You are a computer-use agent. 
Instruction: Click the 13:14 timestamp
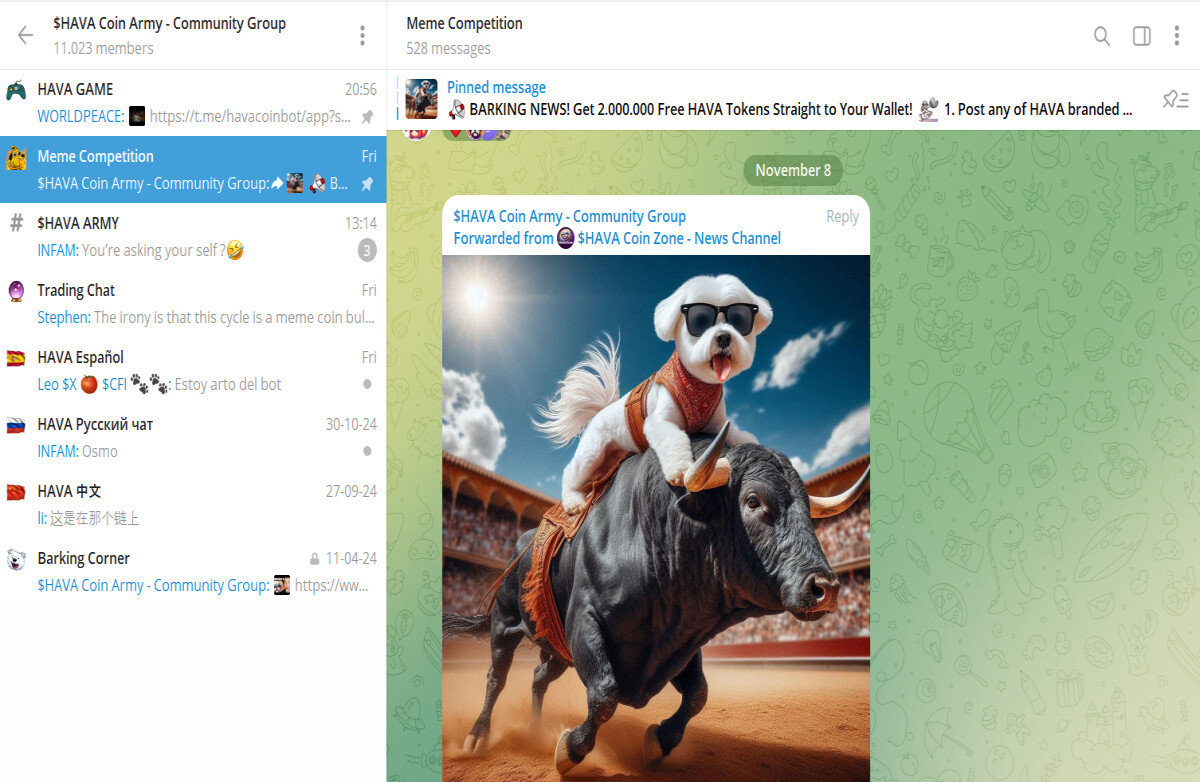(361, 224)
